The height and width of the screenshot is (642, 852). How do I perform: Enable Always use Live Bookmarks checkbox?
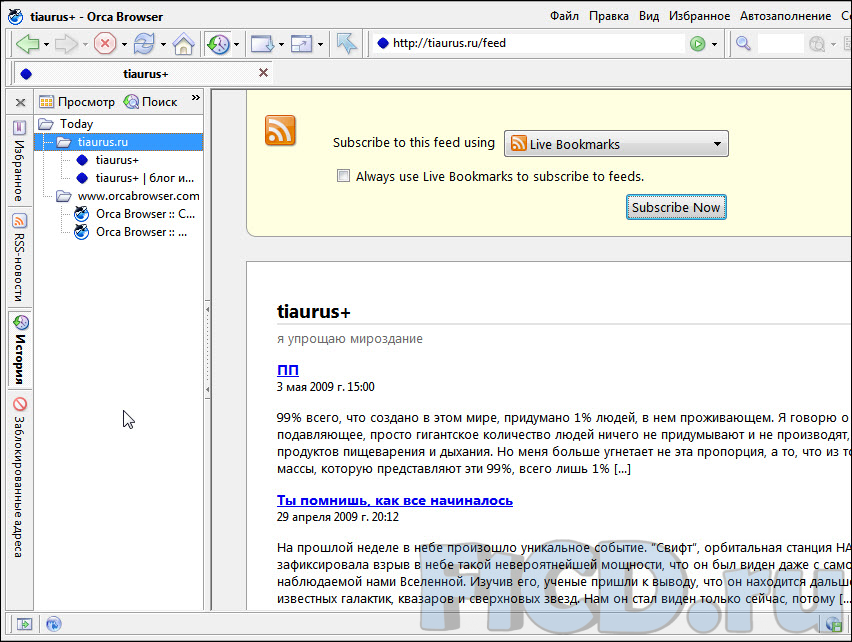click(343, 175)
